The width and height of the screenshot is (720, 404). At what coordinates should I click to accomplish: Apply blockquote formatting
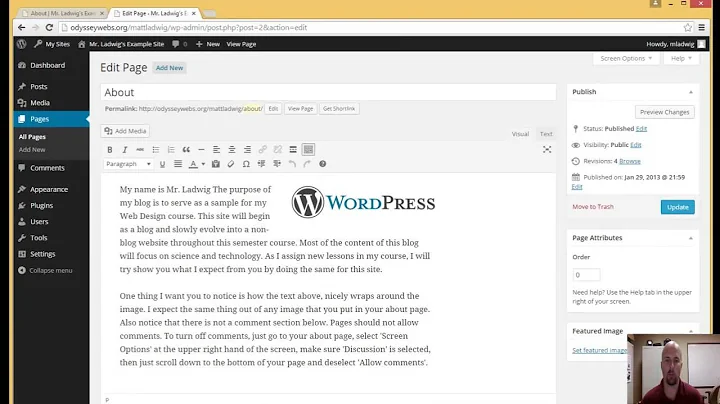[x=186, y=150]
